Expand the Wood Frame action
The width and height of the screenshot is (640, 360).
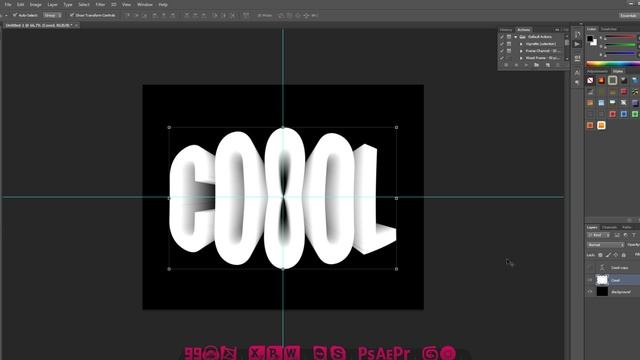click(521, 58)
